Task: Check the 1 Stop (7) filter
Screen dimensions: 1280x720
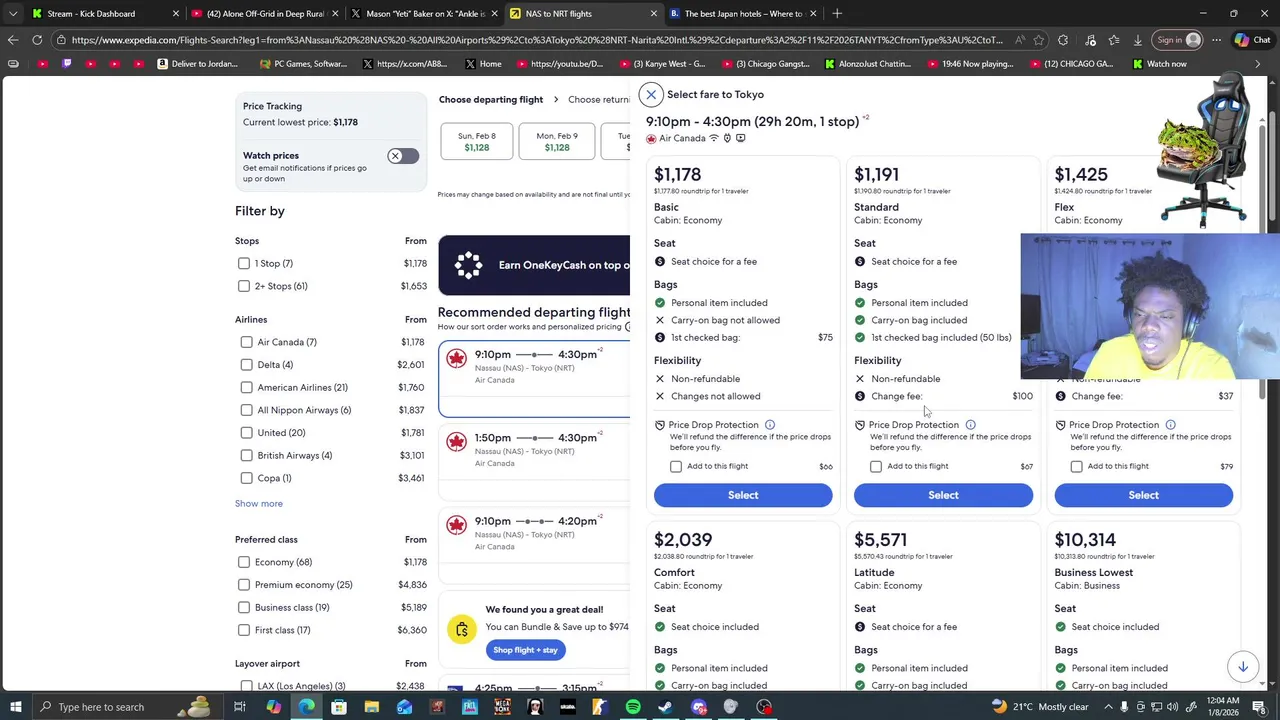Action: coord(244,263)
